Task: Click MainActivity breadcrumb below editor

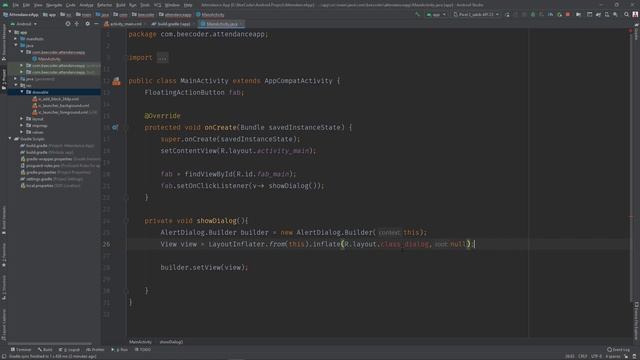Action: coord(140,342)
